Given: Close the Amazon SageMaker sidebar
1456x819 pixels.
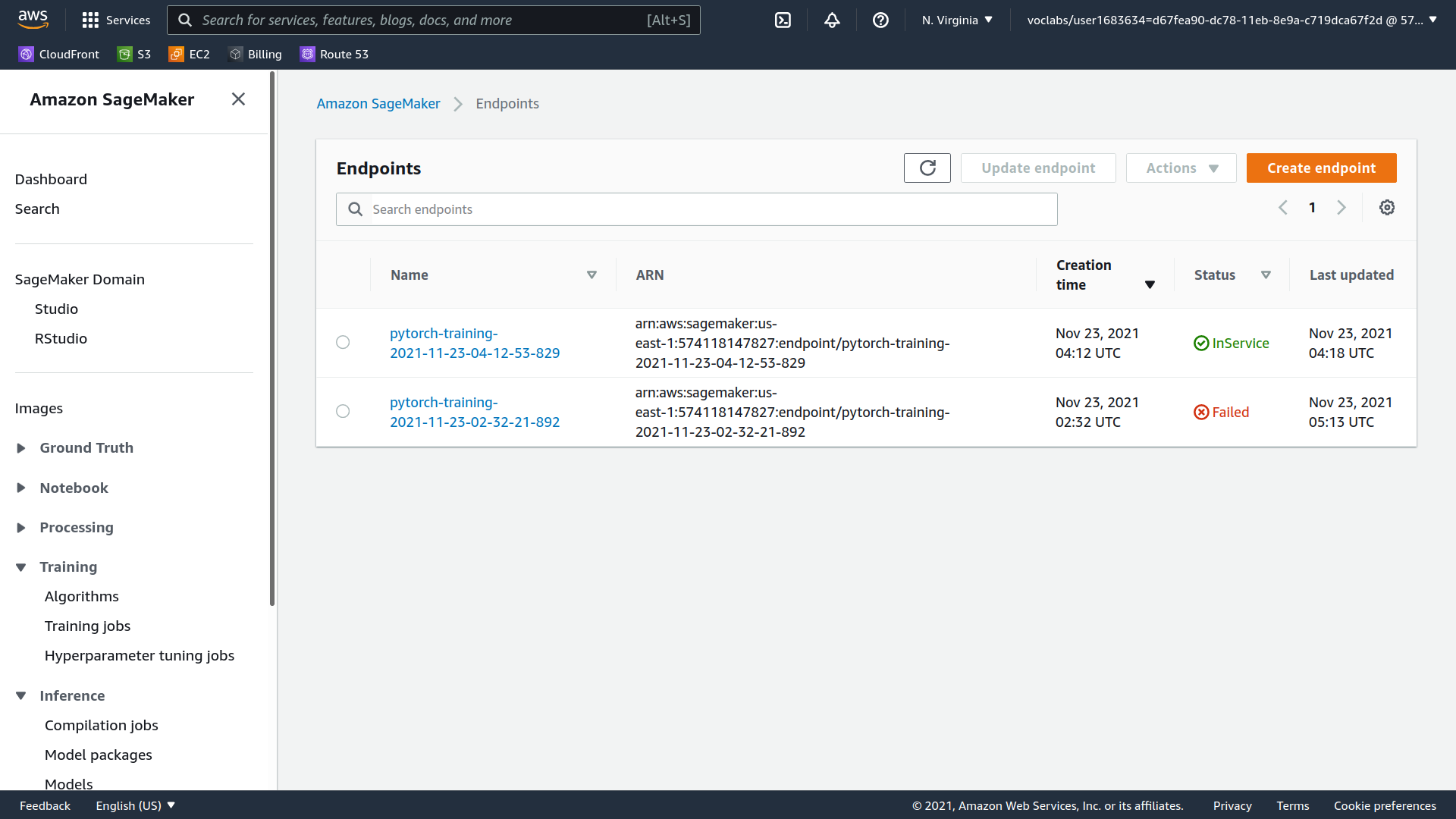Looking at the screenshot, I should (238, 99).
